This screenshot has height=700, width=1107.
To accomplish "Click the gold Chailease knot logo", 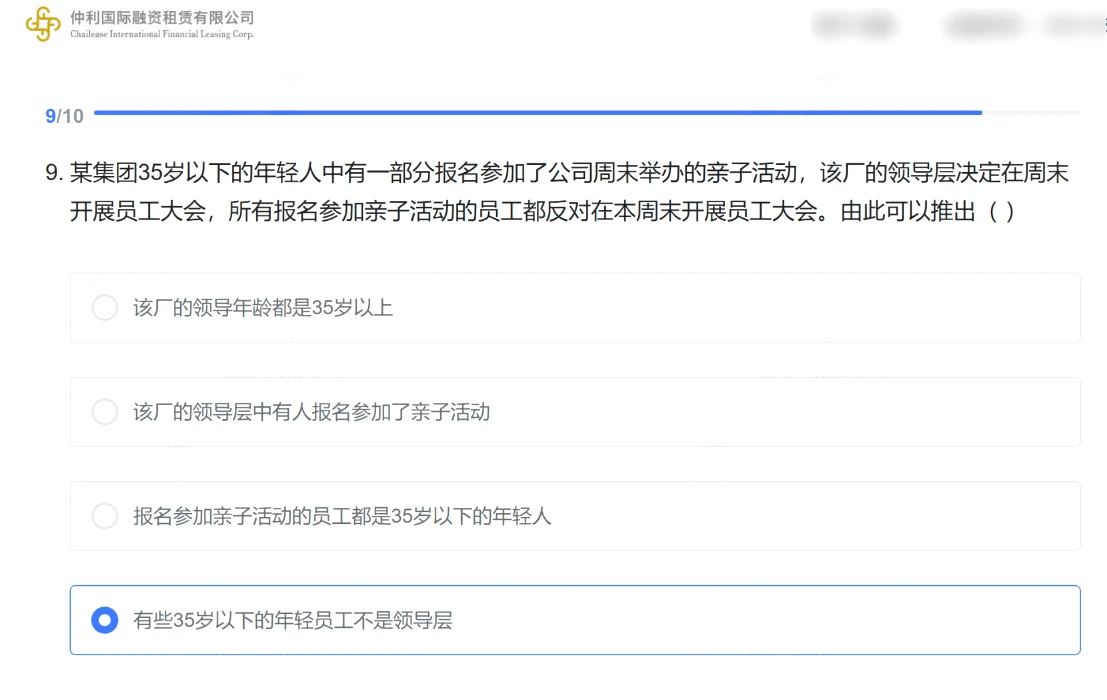I will pyautogui.click(x=43, y=24).
